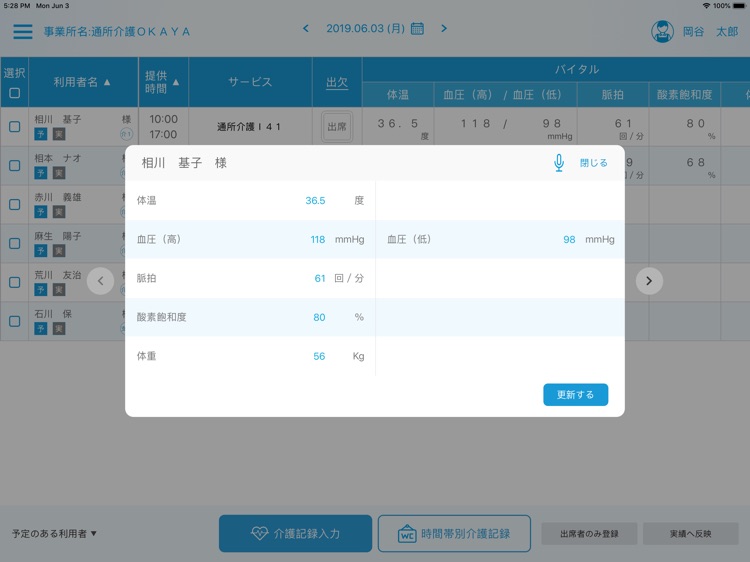The height and width of the screenshot is (562, 750).
Task: Open the calendar date picker icon
Action: [417, 29]
